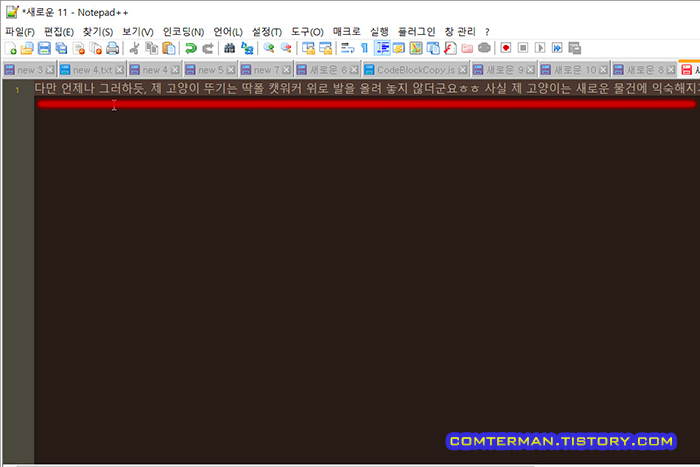Open the 언어(L) menu

pos(228,32)
